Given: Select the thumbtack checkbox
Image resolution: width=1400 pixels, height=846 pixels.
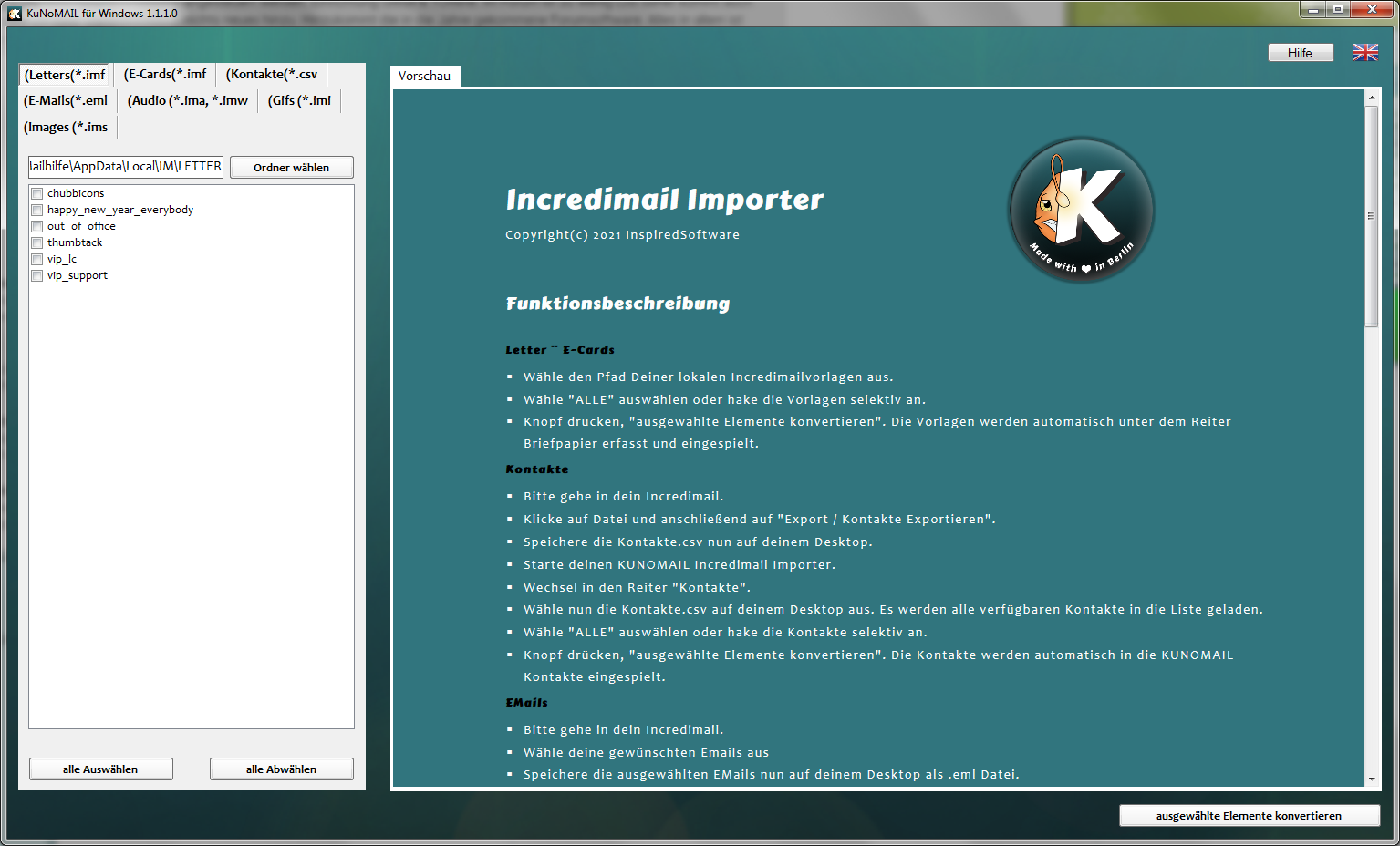Looking at the screenshot, I should [37, 242].
